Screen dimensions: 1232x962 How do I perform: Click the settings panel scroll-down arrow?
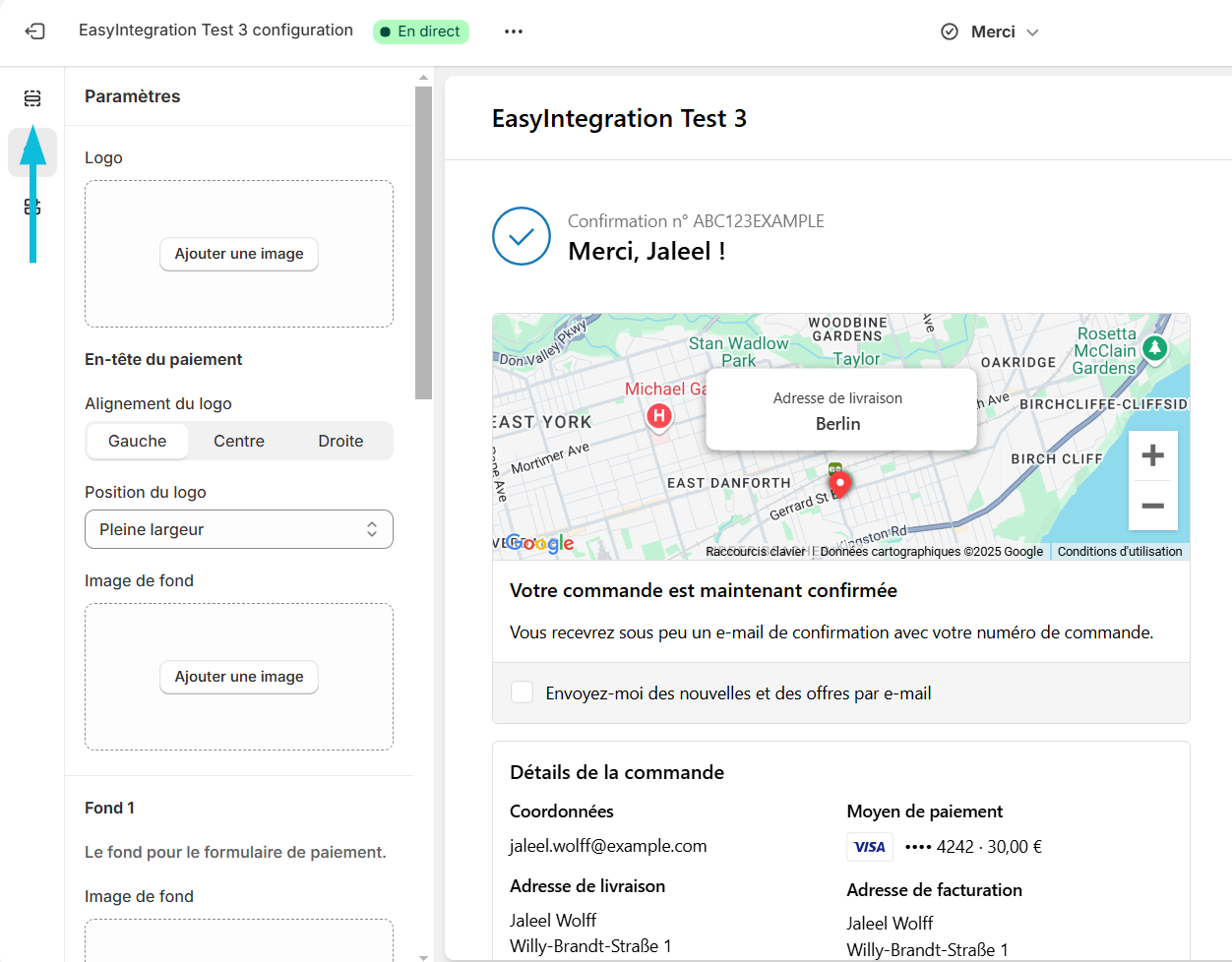click(424, 956)
